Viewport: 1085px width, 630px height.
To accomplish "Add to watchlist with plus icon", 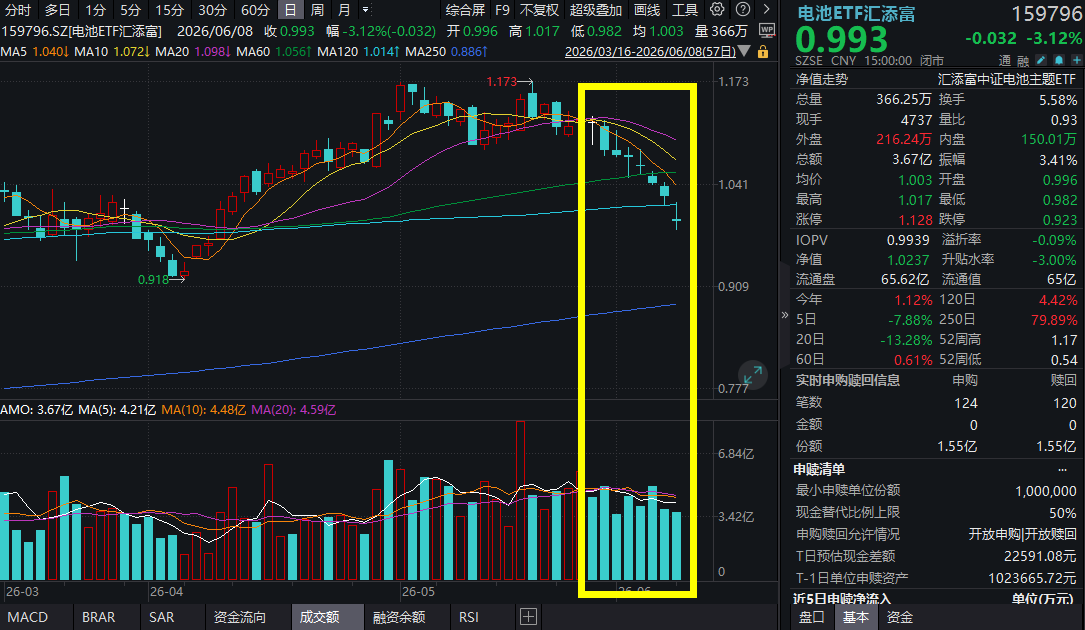I will point(1076,61).
